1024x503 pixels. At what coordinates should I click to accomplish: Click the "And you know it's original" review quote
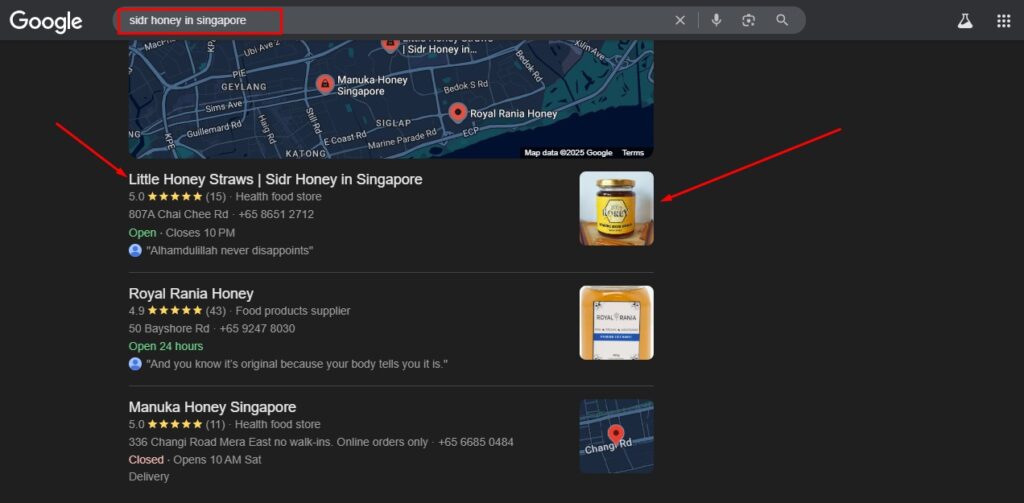[x=297, y=364]
